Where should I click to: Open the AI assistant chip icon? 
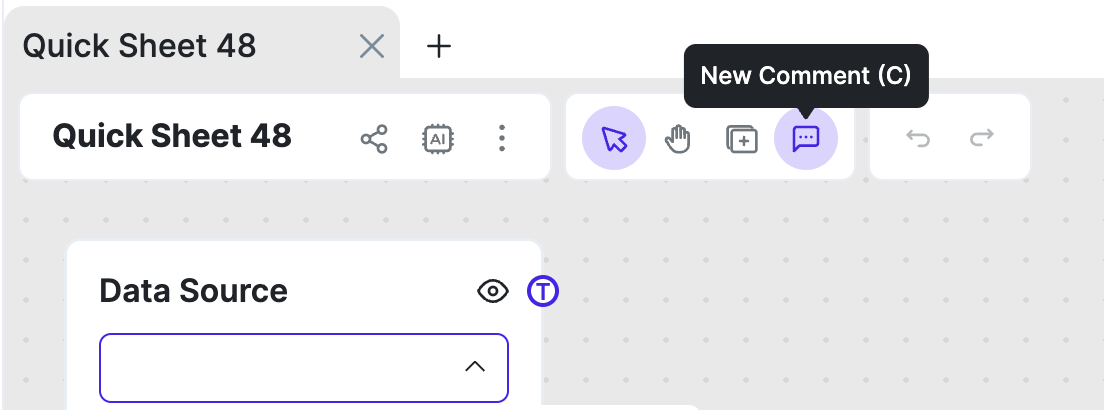pos(438,138)
